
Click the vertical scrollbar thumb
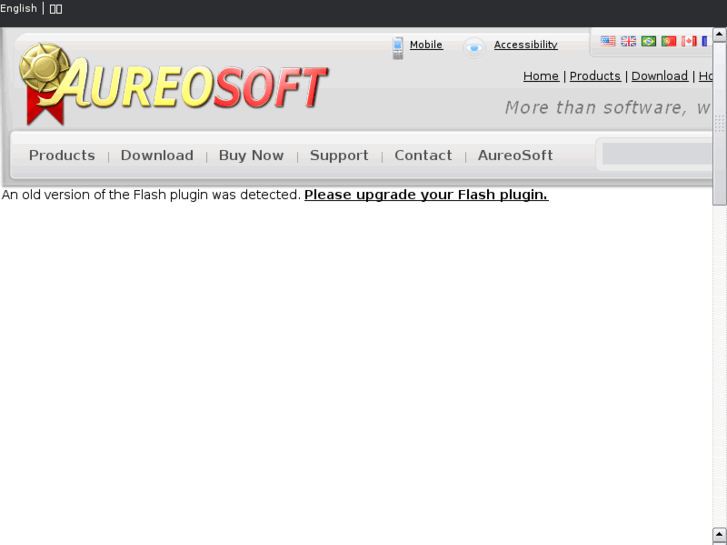pyautogui.click(x=719, y=123)
